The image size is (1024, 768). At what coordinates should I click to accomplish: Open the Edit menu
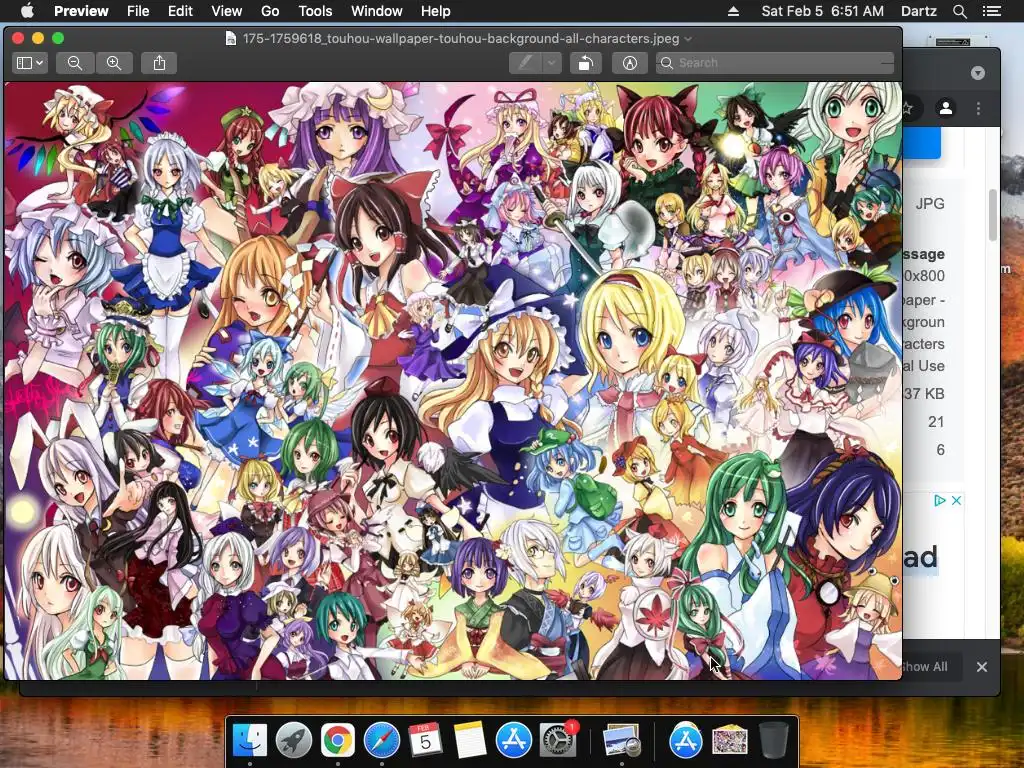(180, 11)
